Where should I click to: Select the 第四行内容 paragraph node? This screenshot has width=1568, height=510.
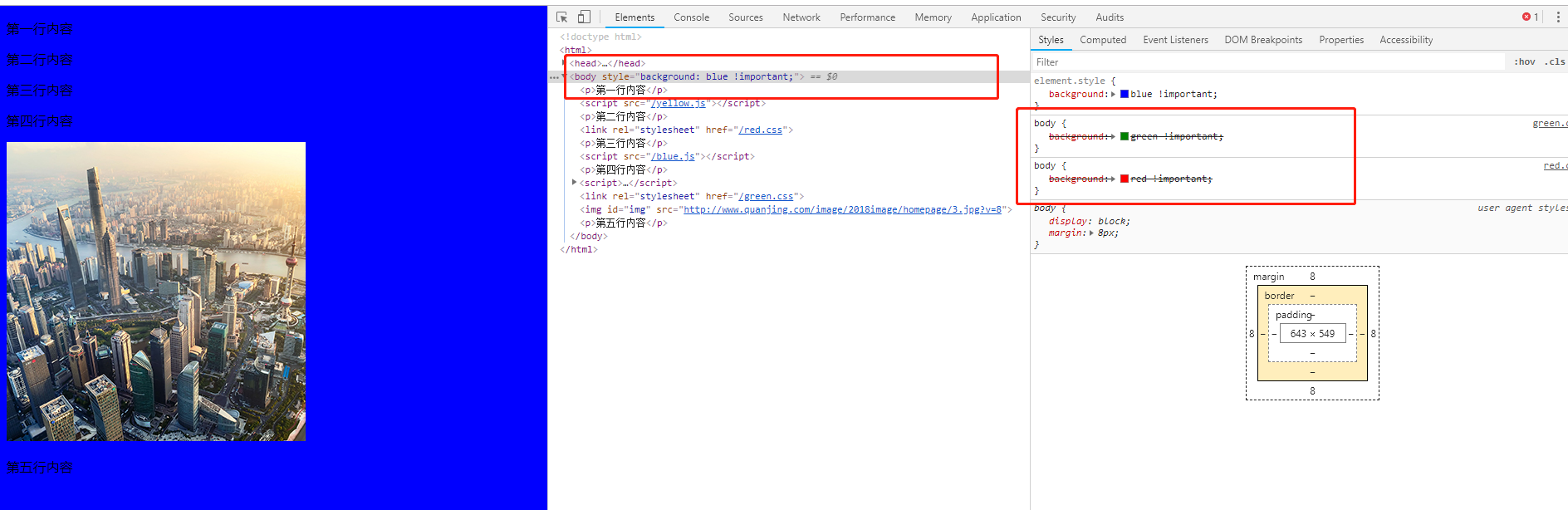(624, 170)
